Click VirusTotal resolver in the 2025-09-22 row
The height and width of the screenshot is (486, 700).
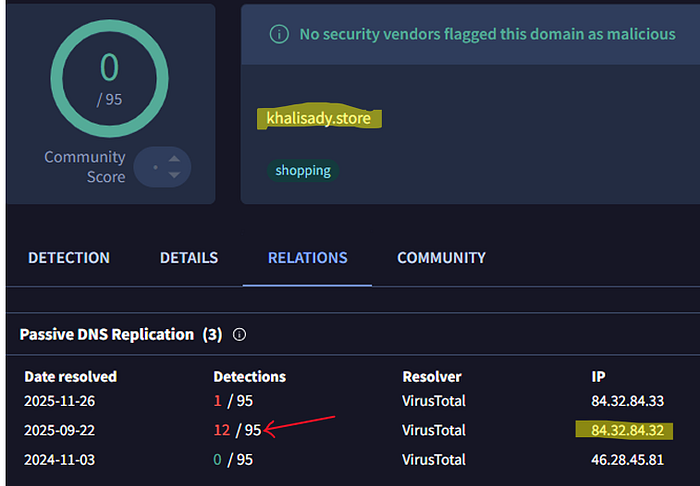433,430
